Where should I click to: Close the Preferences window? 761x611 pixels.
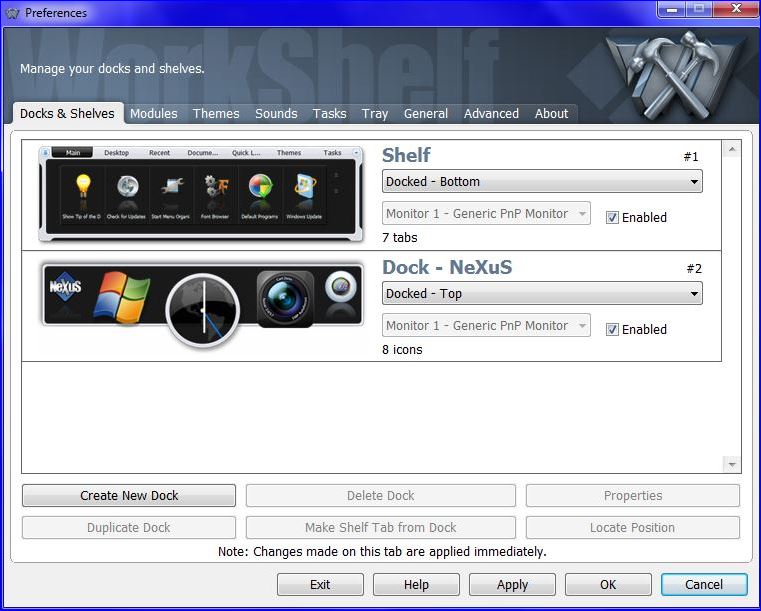coord(736,9)
